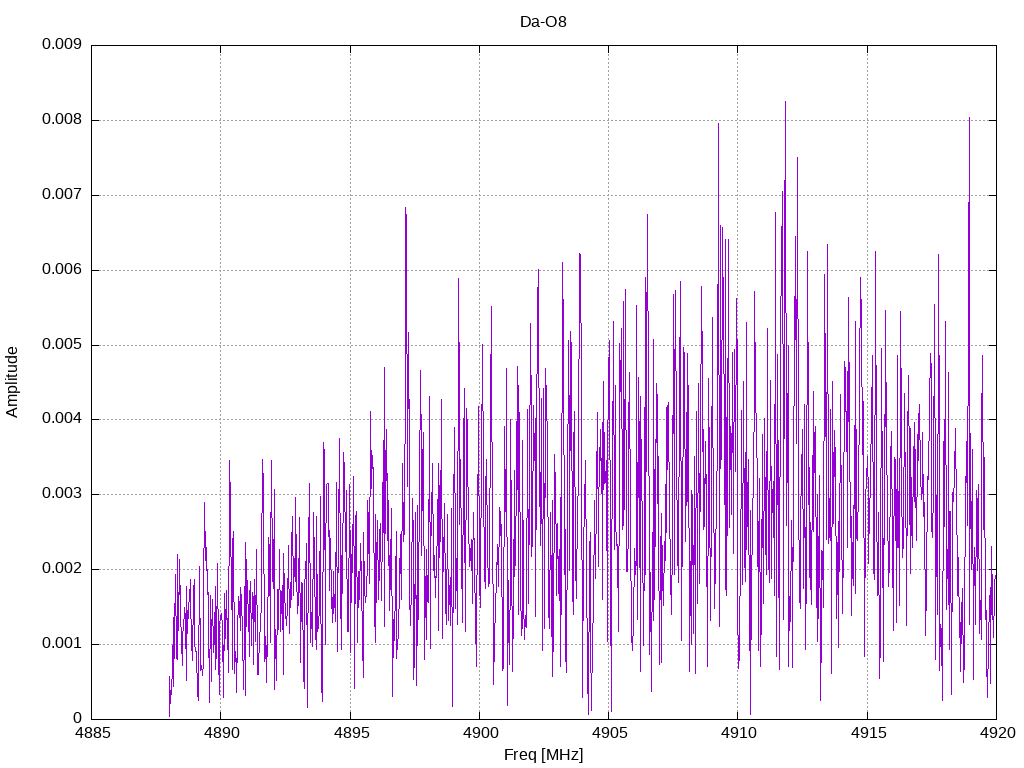Click the 4895 x-axis tick label

351,733
